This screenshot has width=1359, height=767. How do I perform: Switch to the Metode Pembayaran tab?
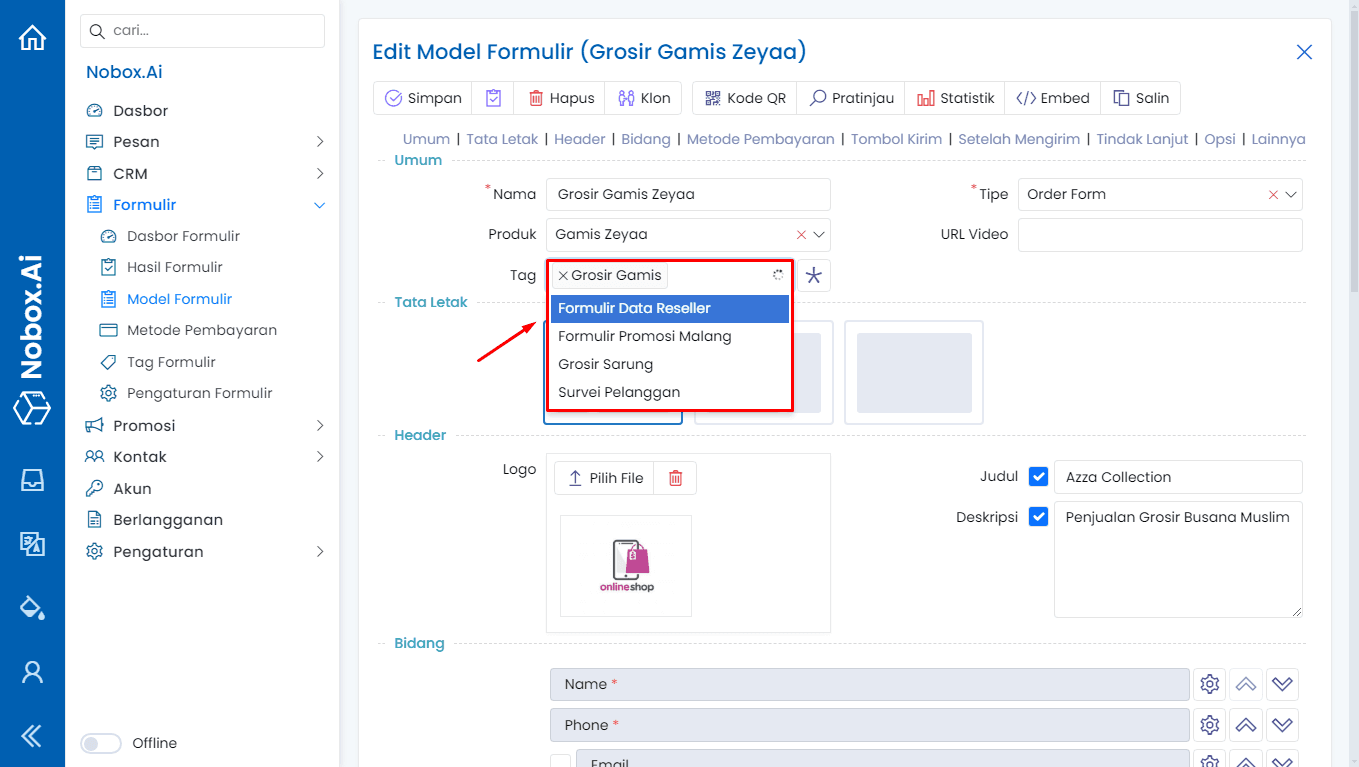click(x=760, y=139)
